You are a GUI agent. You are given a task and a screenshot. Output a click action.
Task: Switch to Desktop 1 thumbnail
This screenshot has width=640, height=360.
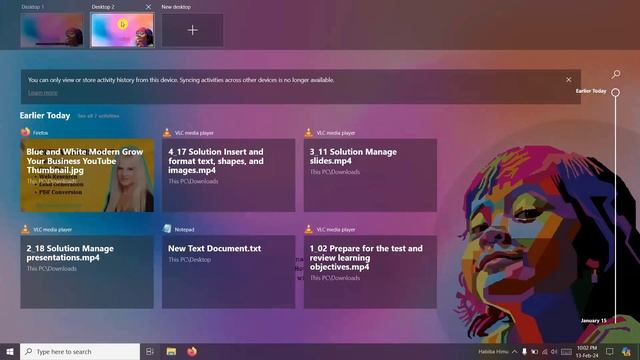click(x=52, y=30)
